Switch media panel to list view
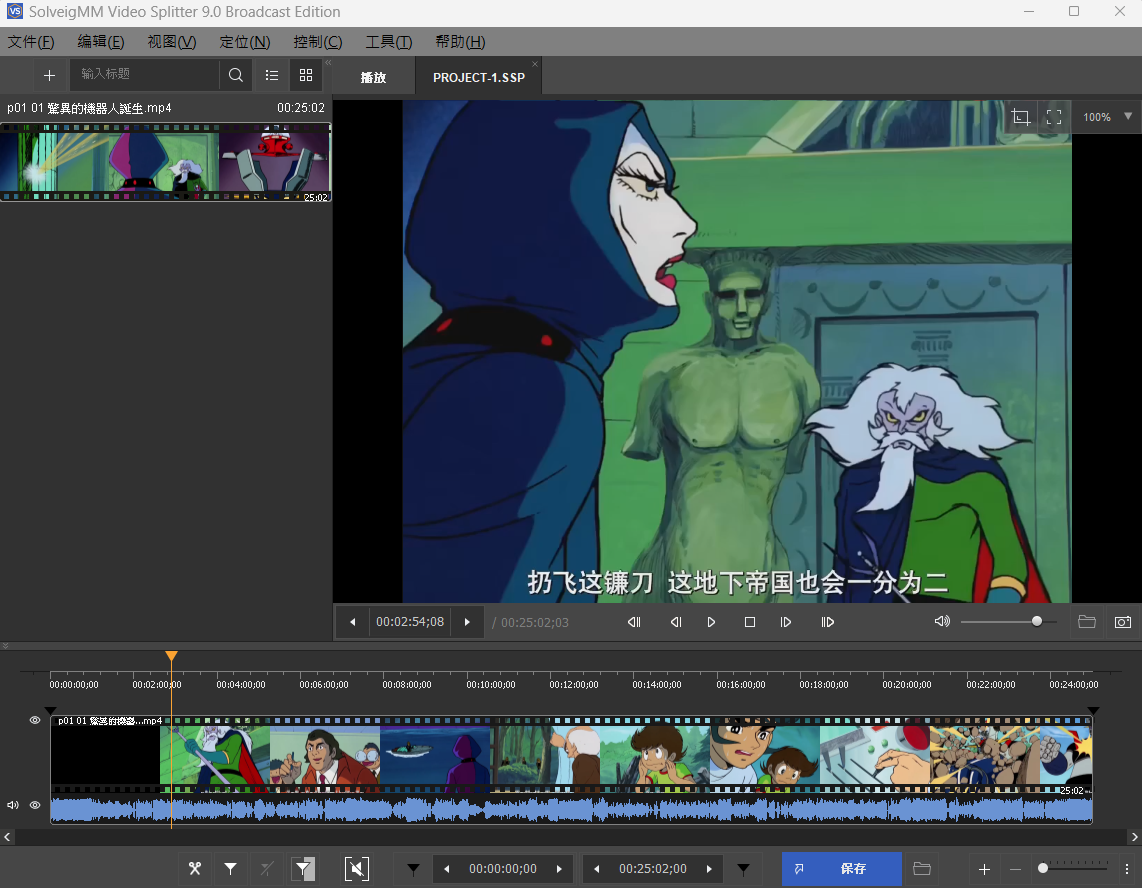1142x888 pixels. click(272, 75)
